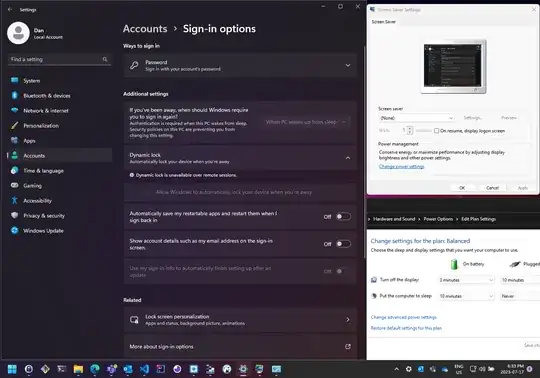Click Change advanced power settings link
The width and height of the screenshot is (540, 378).
404,317
